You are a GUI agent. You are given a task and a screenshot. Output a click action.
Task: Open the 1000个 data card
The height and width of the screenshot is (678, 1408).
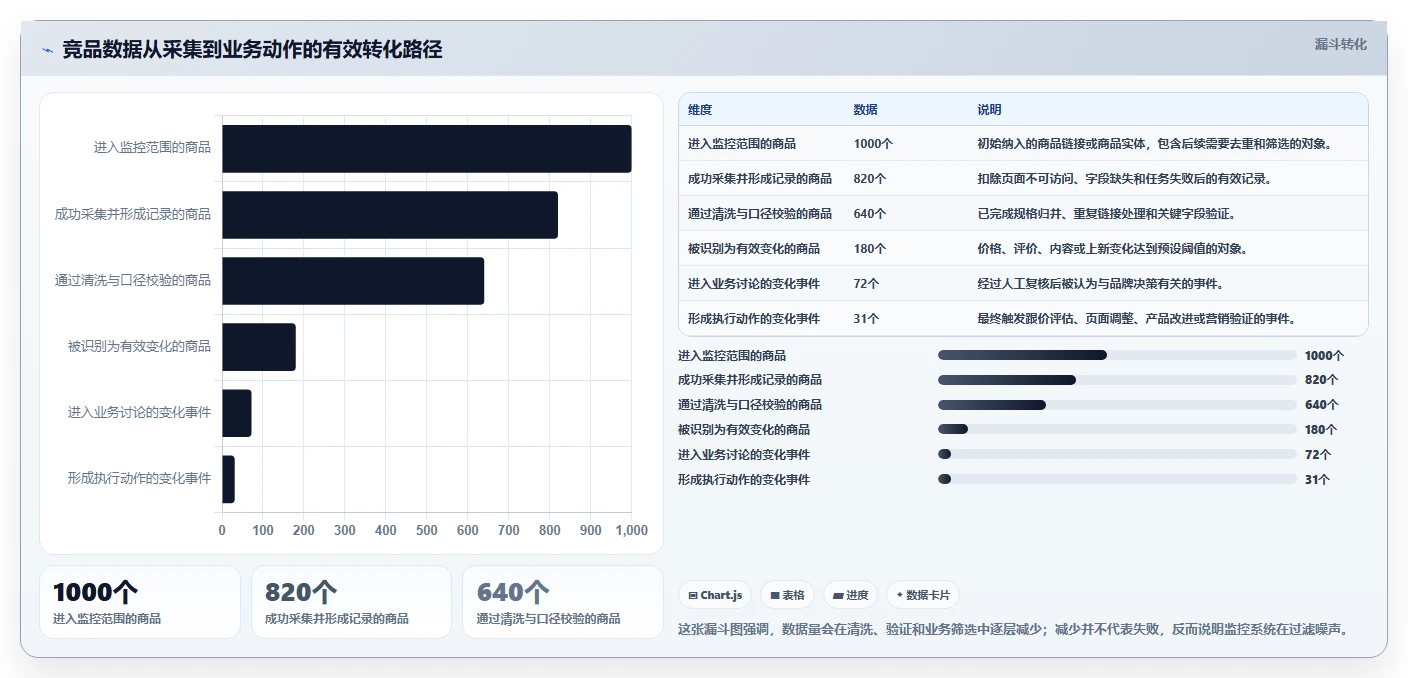tap(140, 602)
